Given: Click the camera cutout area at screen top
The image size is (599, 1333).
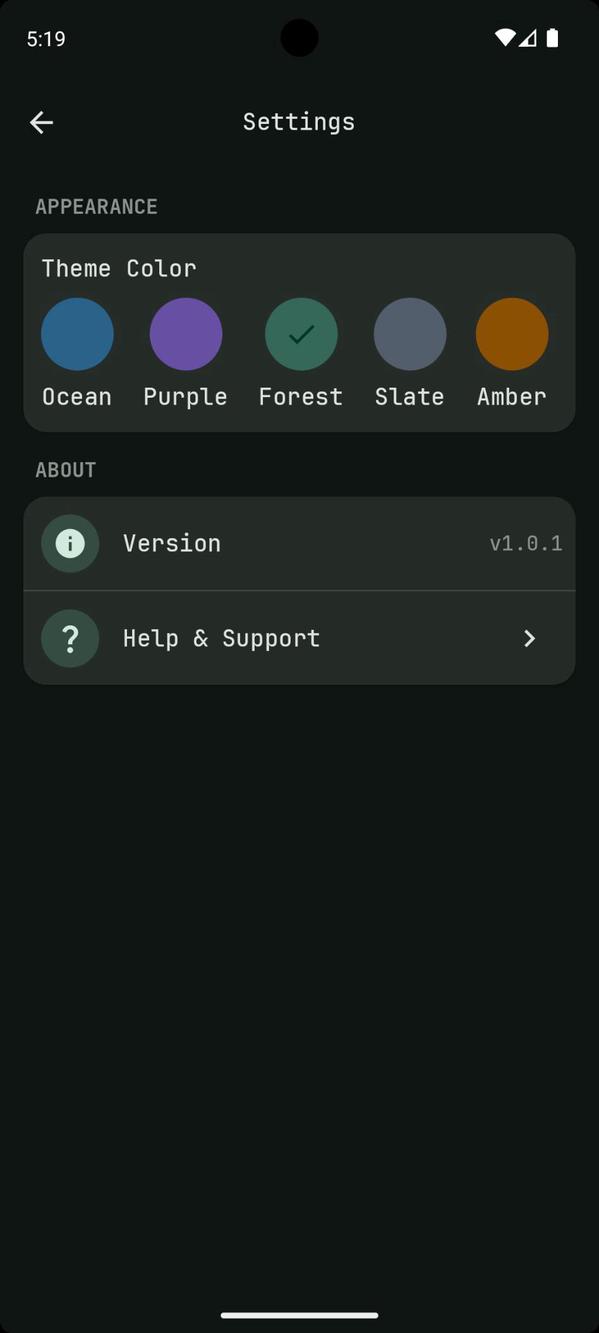Looking at the screenshot, I should click(299, 37).
